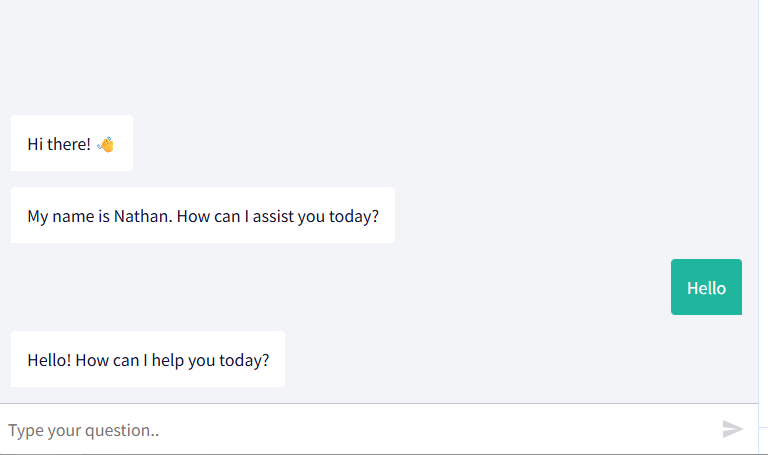The height and width of the screenshot is (455, 768).
Task: Click the paper-plane send icon
Action: (x=733, y=429)
